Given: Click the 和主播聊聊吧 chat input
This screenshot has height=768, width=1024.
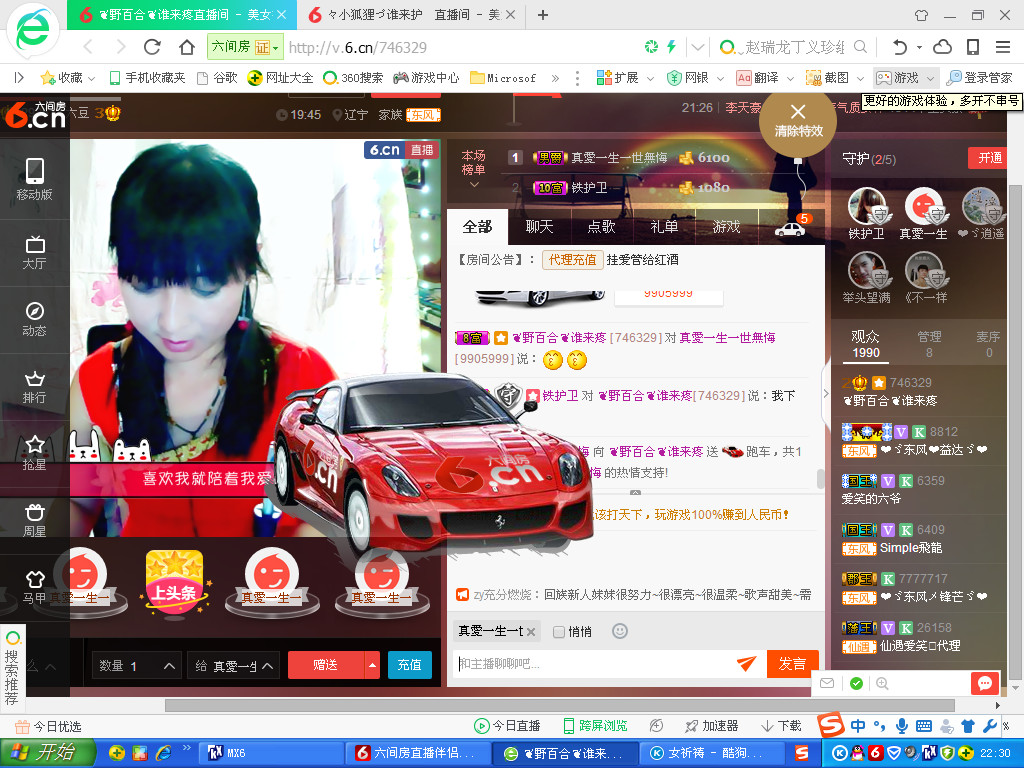Looking at the screenshot, I should pyautogui.click(x=594, y=664).
